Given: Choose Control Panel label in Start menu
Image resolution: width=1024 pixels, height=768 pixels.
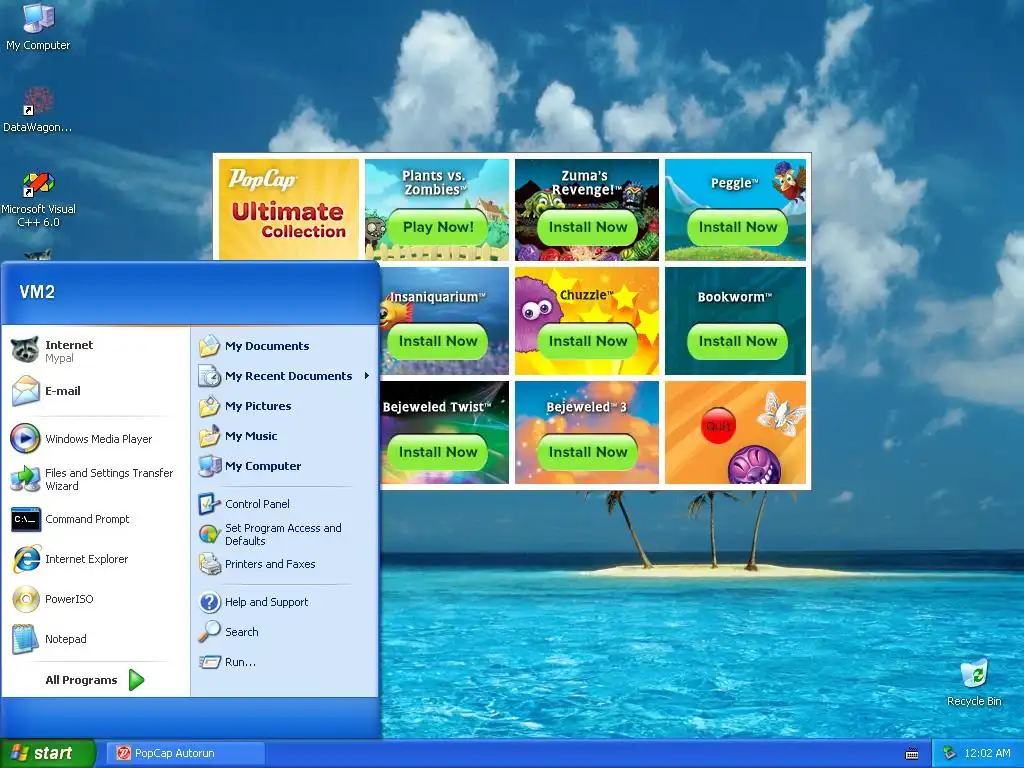Looking at the screenshot, I should [x=257, y=504].
